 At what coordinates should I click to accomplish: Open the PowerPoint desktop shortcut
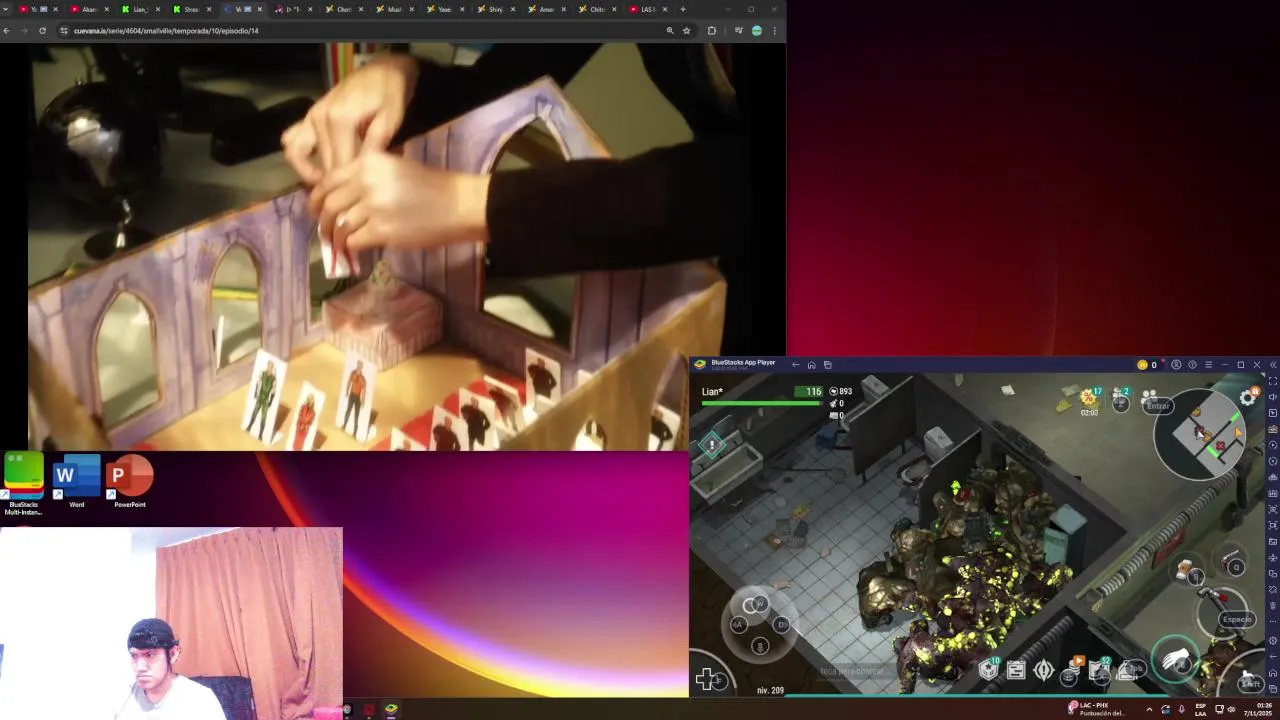coord(130,482)
